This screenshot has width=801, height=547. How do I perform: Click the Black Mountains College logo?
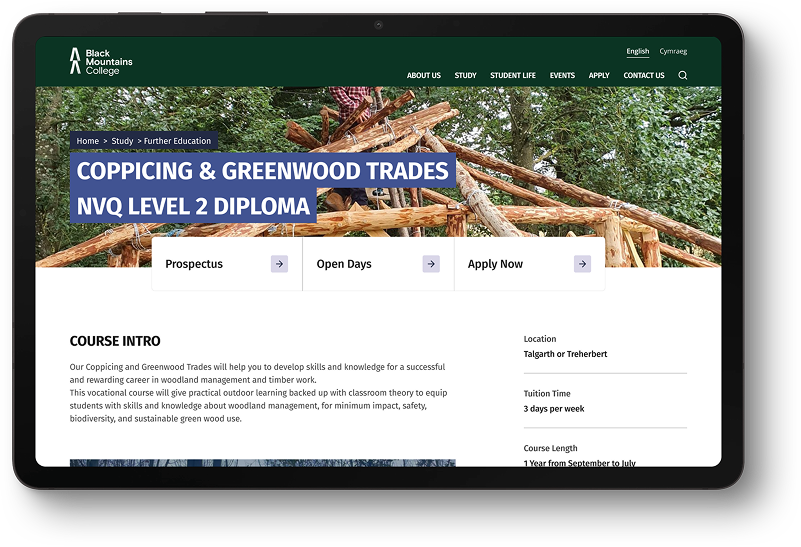coord(100,62)
